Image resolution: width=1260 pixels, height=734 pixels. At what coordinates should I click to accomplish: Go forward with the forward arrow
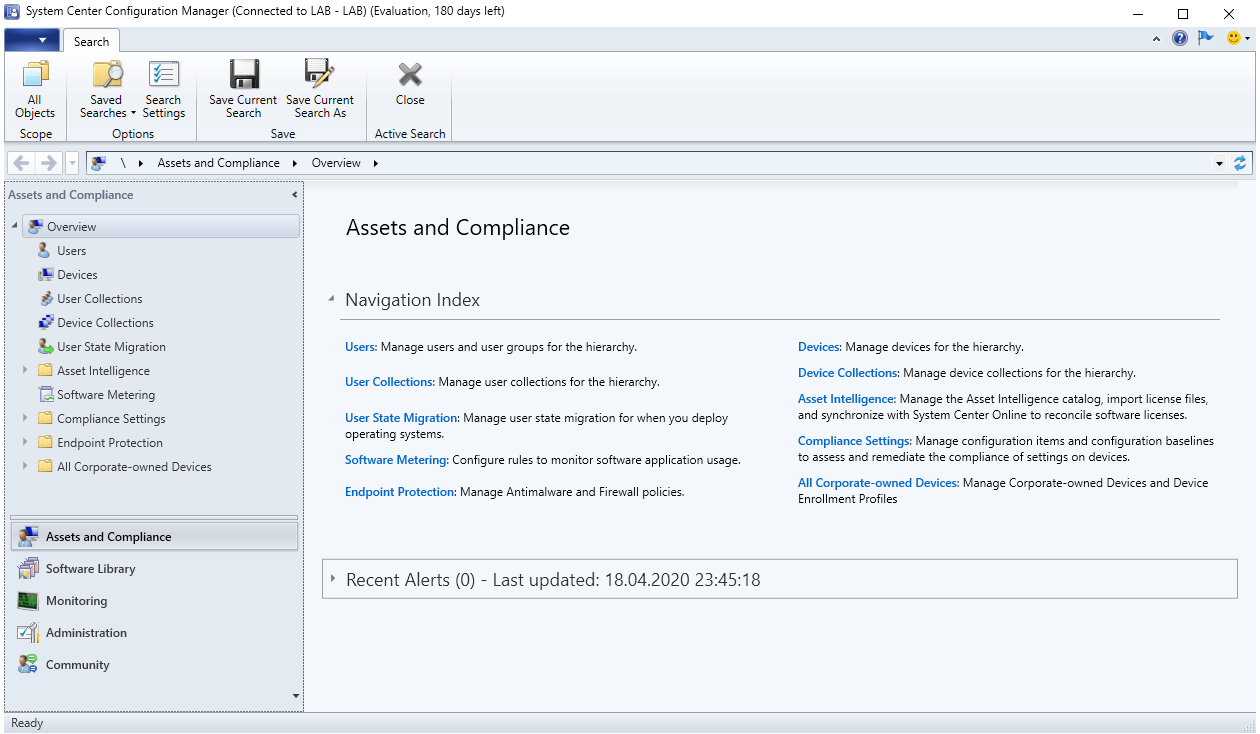coord(48,163)
